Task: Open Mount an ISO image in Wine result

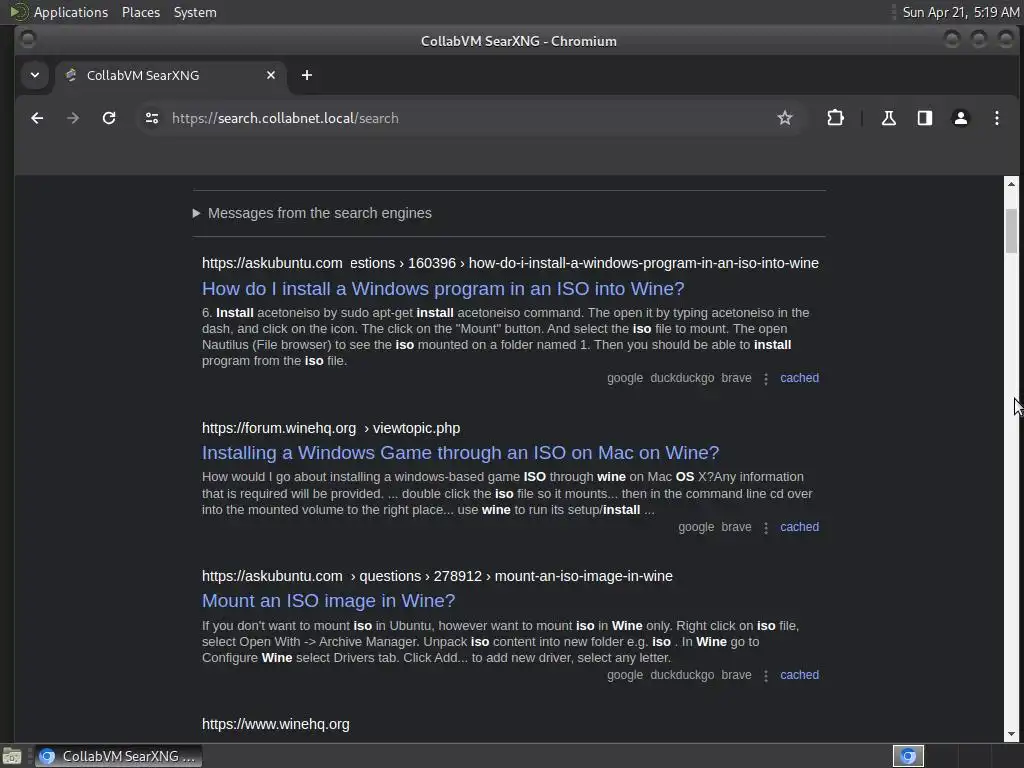Action: pos(328,601)
